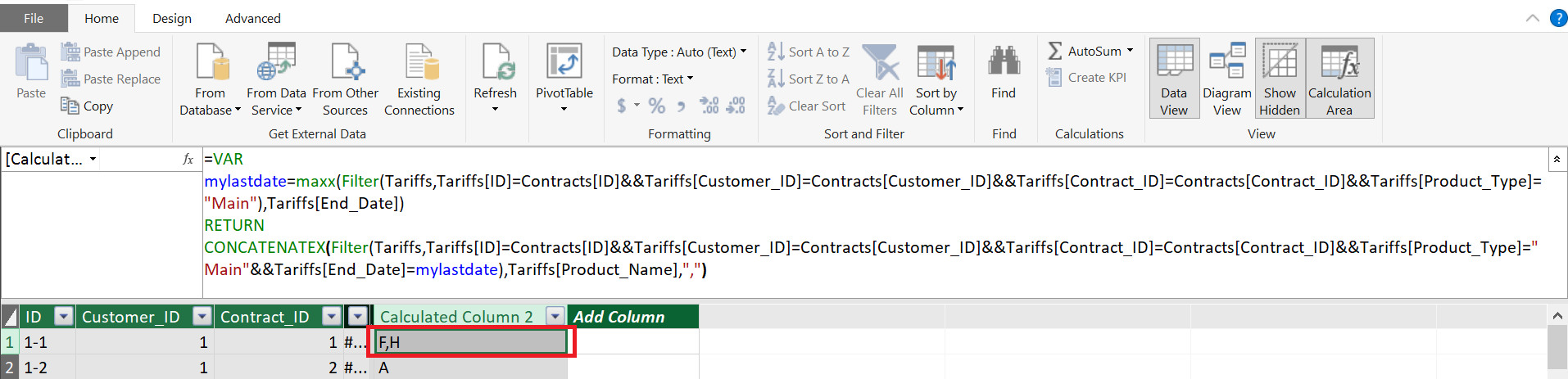Open Sort by Column options
Image resolution: width=1568 pixels, height=379 pixels.
coord(936,79)
